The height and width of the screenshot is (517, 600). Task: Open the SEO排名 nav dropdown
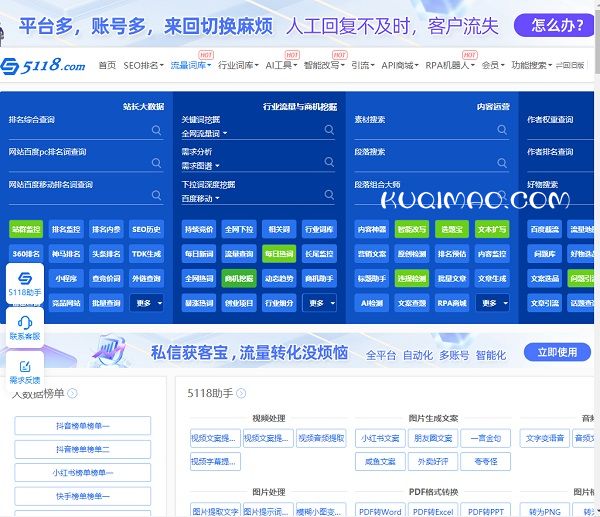pyautogui.click(x=143, y=65)
